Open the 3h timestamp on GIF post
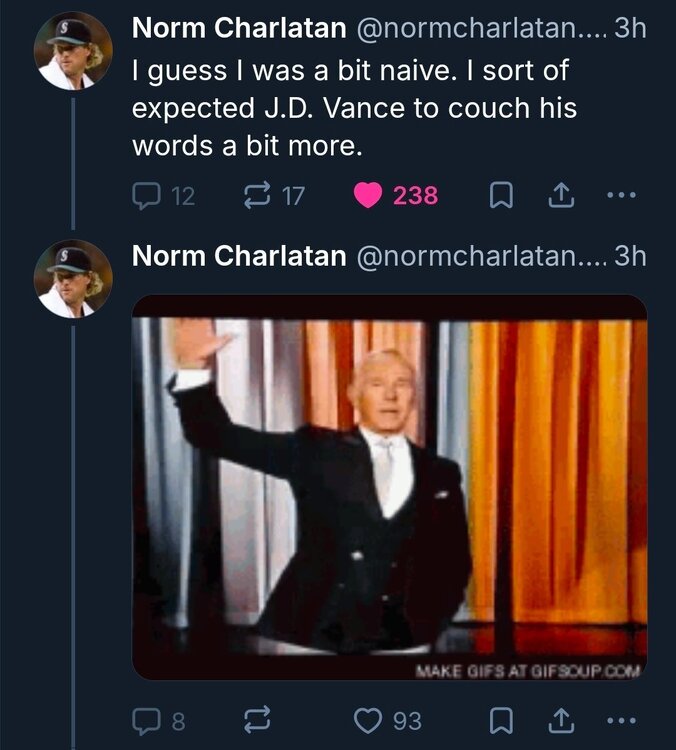 point(630,256)
